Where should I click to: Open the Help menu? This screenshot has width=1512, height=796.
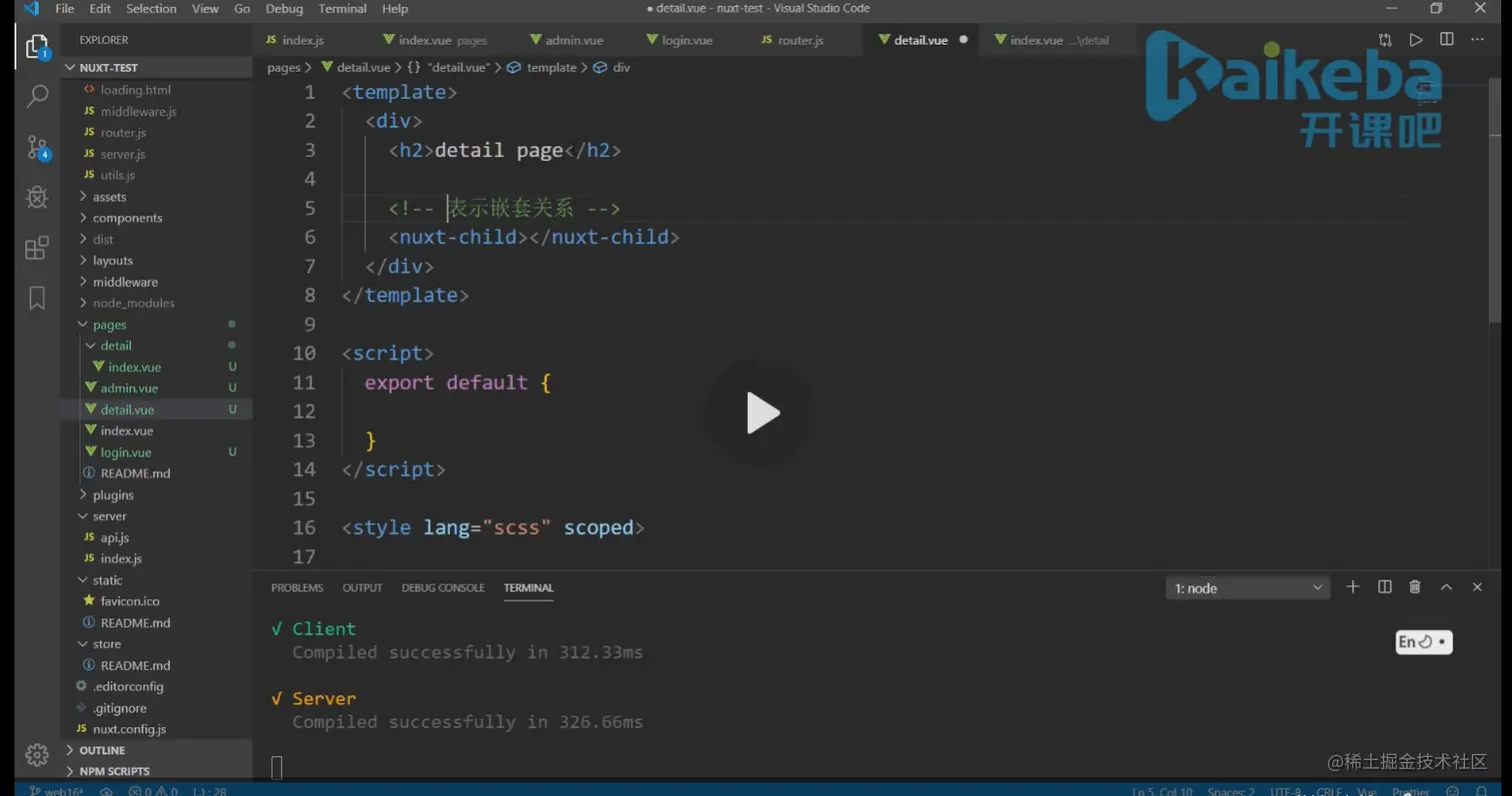(x=395, y=8)
